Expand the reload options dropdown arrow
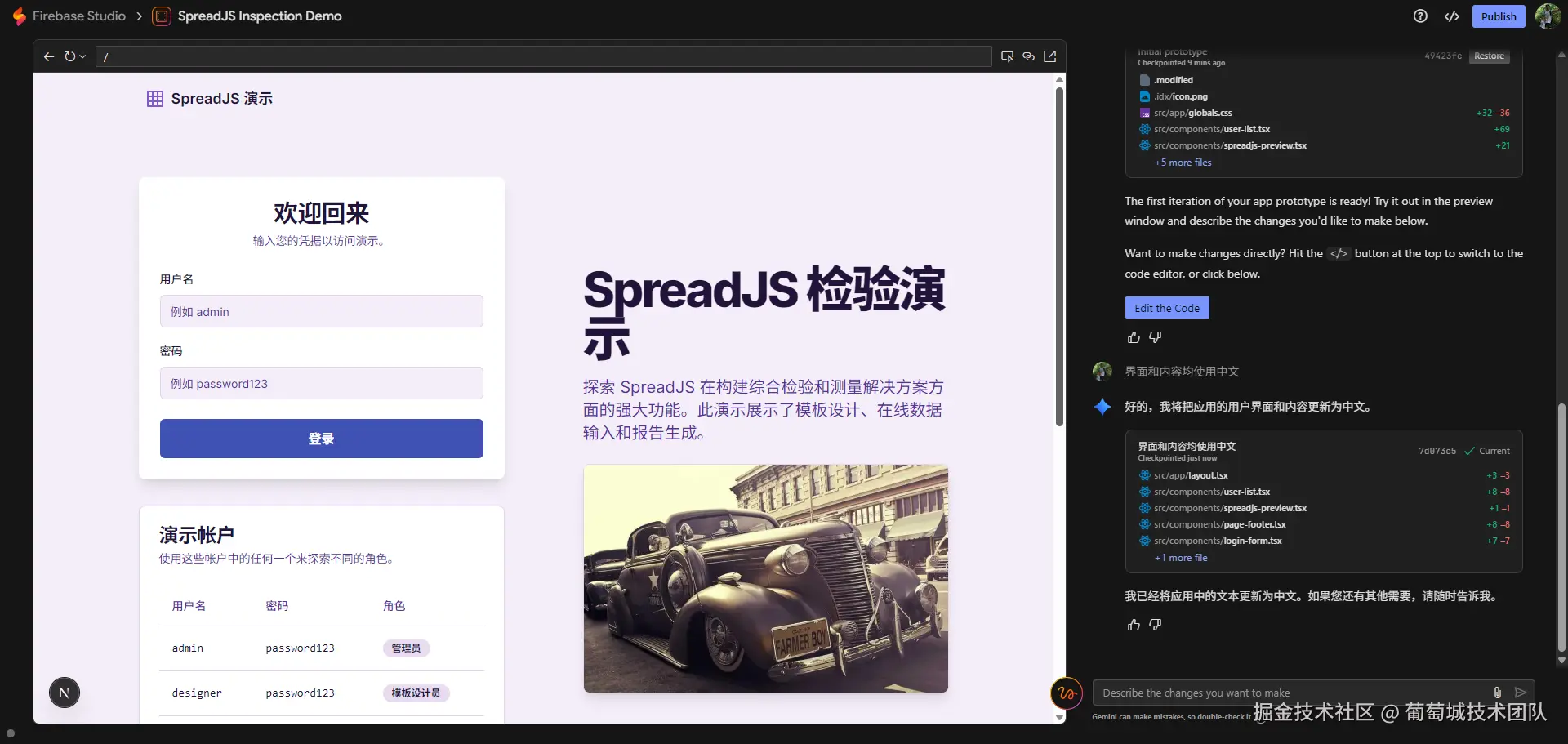This screenshot has width=1568, height=744. 82,56
